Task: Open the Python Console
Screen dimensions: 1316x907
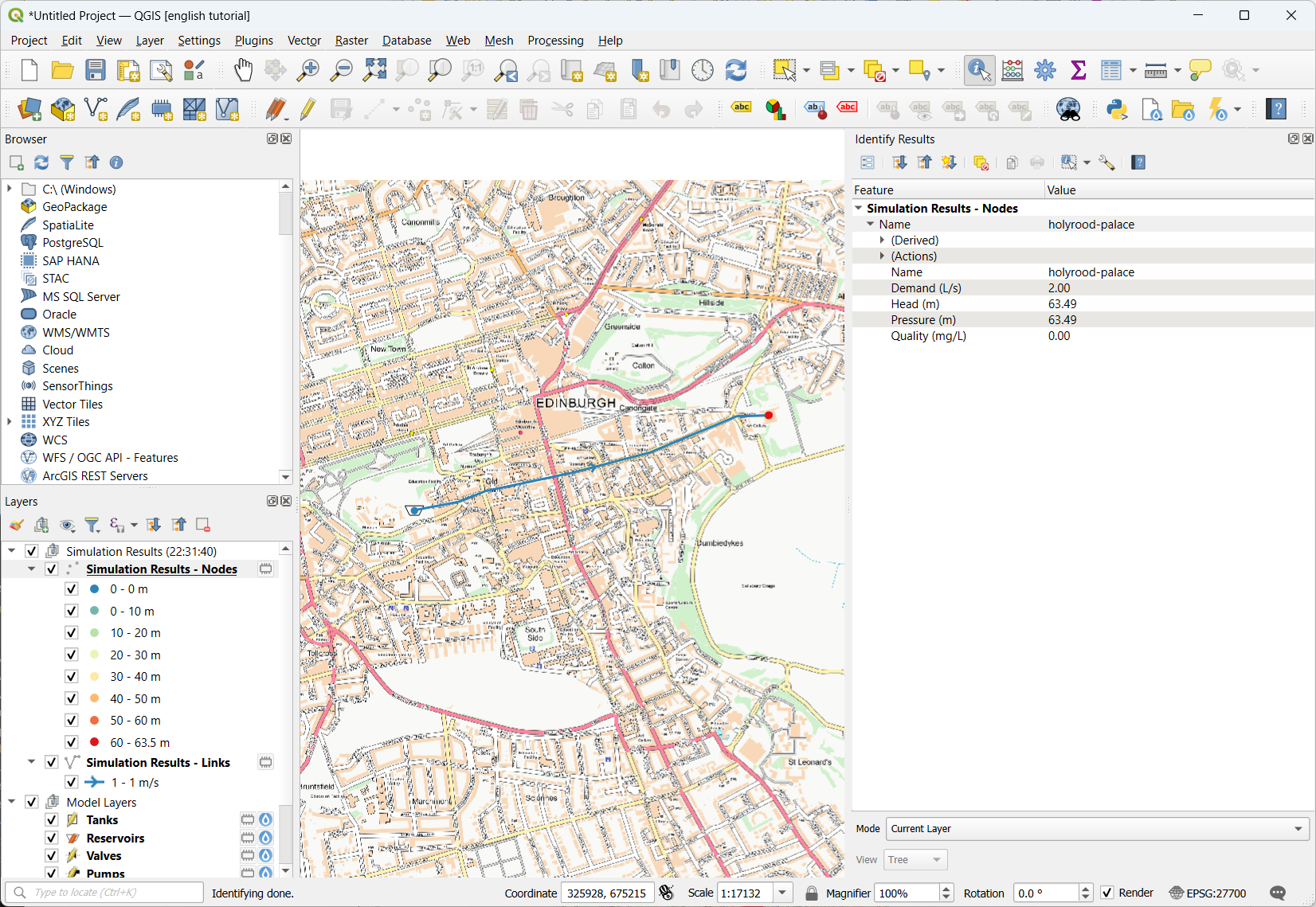Action: (1117, 109)
